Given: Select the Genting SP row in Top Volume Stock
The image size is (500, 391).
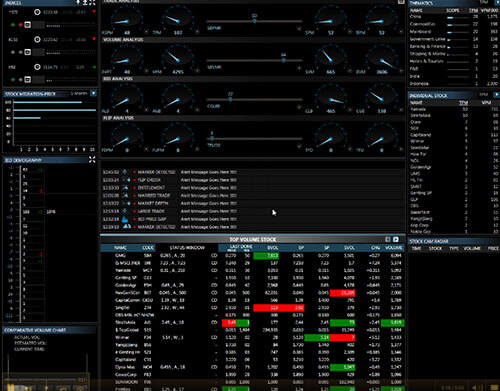Looking at the screenshot, I should point(253,278).
